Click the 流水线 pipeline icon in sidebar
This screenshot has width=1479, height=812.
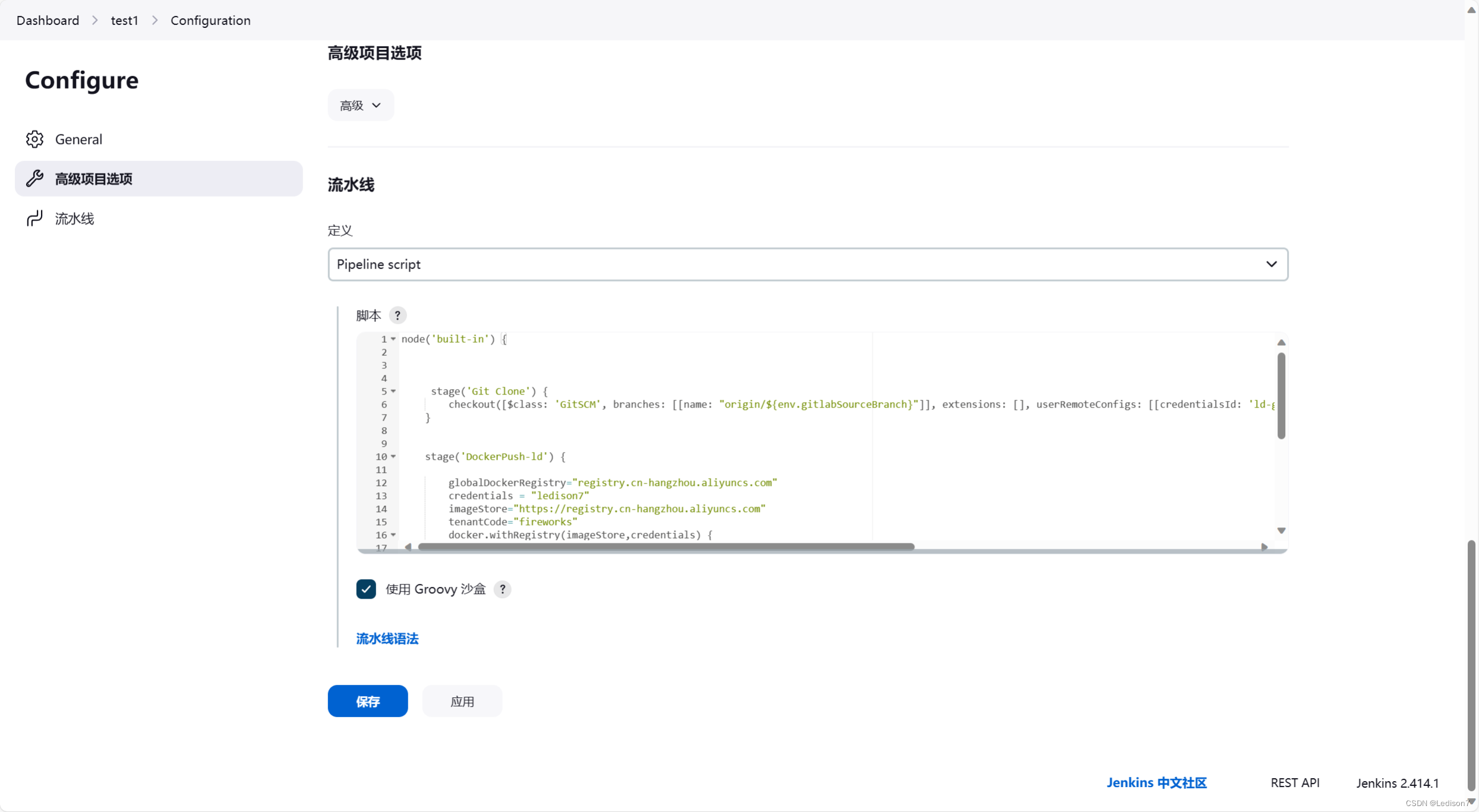[x=34, y=219]
